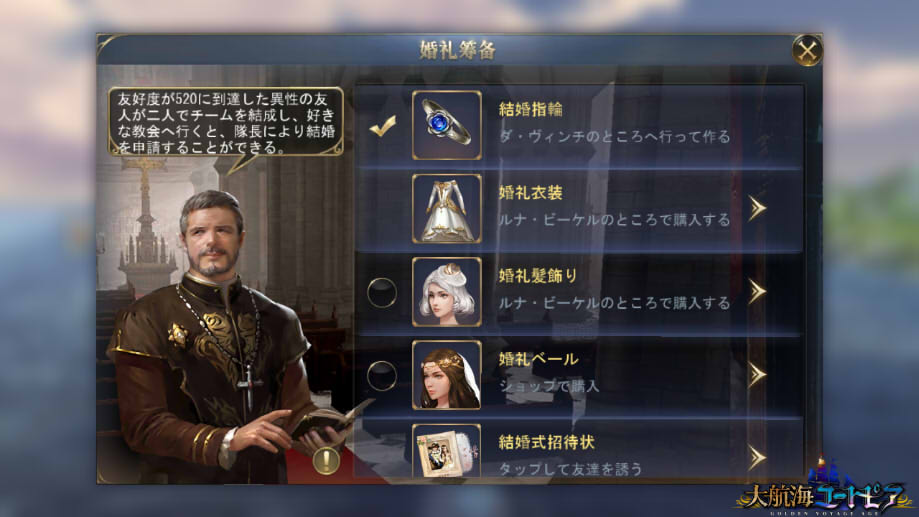
Task: Click the ショップで購入 shop text
Action: [549, 386]
